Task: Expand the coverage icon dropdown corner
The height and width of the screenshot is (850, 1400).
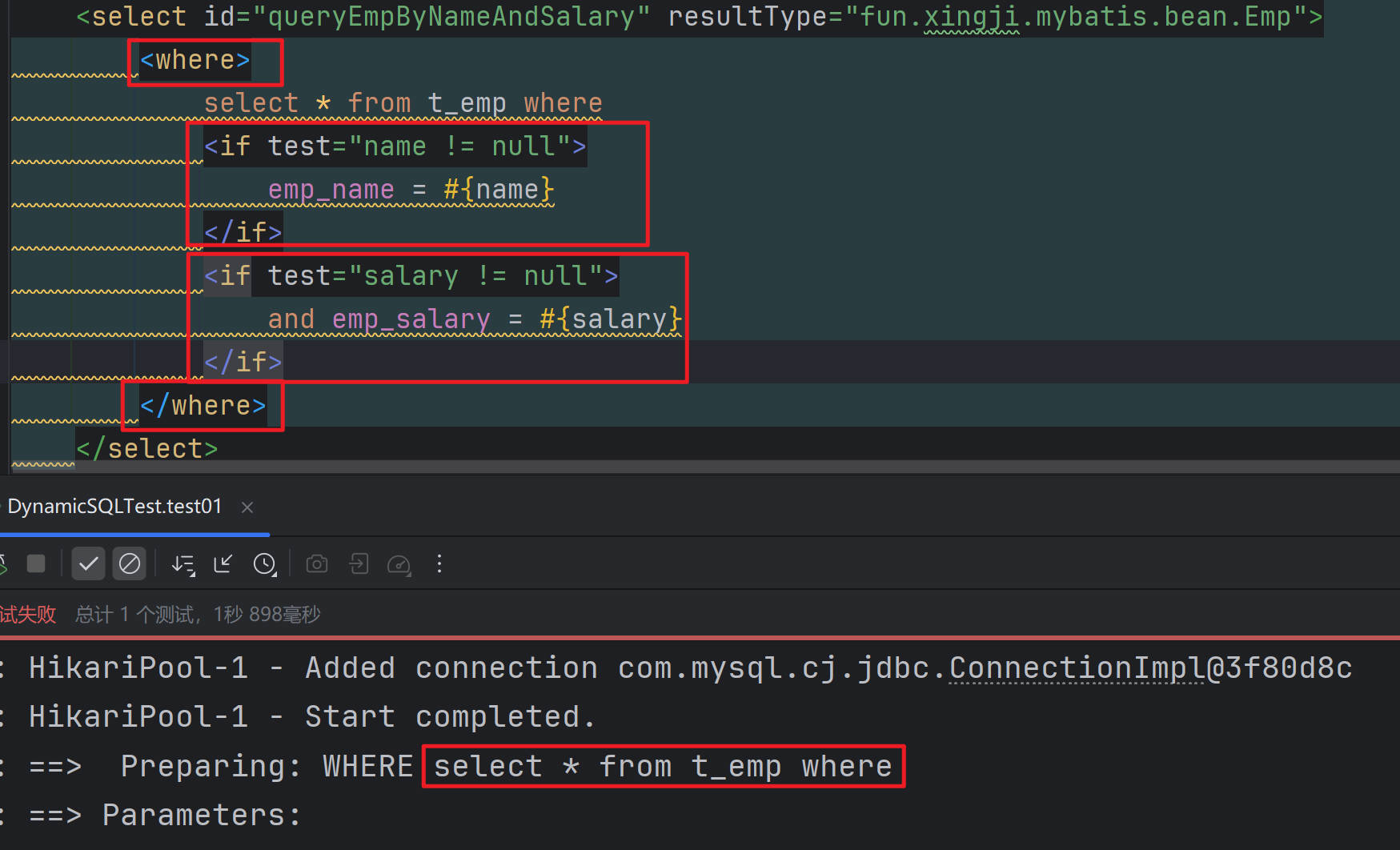Action: [x=408, y=572]
